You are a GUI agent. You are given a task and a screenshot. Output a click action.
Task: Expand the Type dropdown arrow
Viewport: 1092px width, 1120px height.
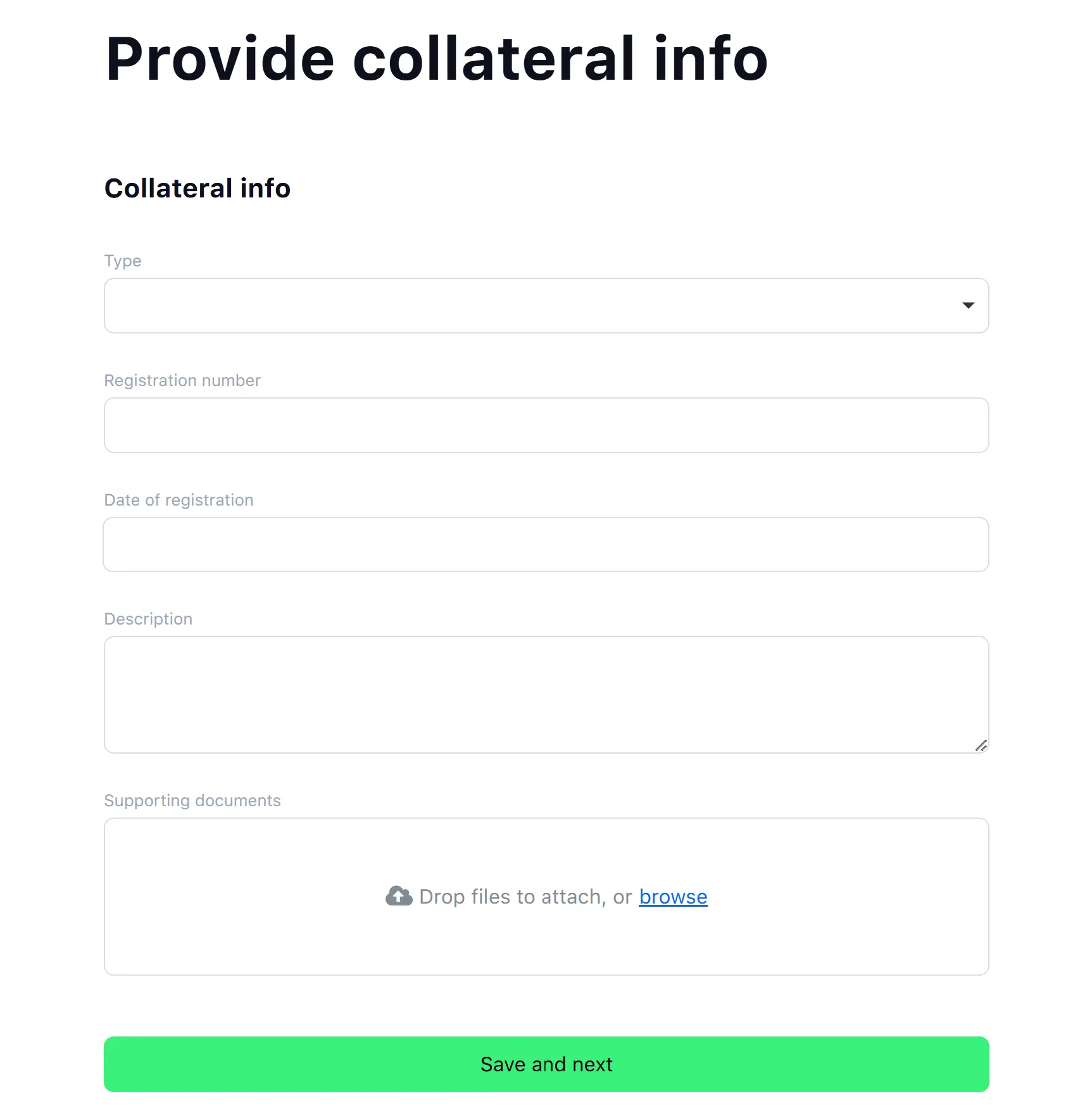968,306
